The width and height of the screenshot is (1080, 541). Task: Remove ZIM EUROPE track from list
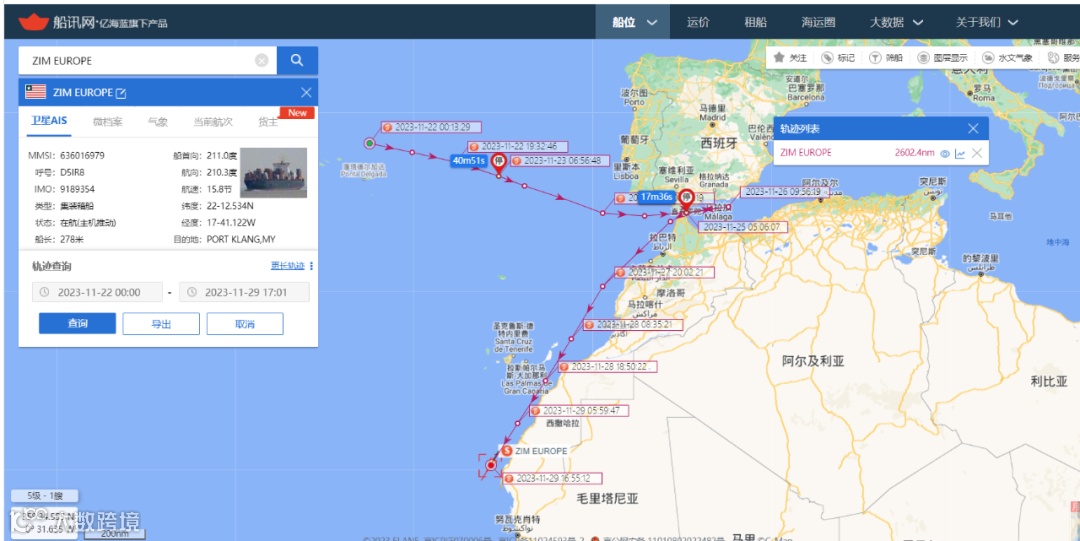(977, 153)
